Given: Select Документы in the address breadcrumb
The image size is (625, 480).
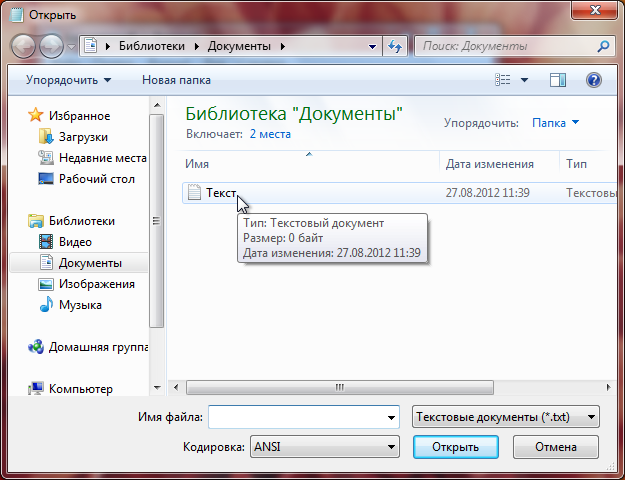Looking at the screenshot, I should tap(239, 46).
